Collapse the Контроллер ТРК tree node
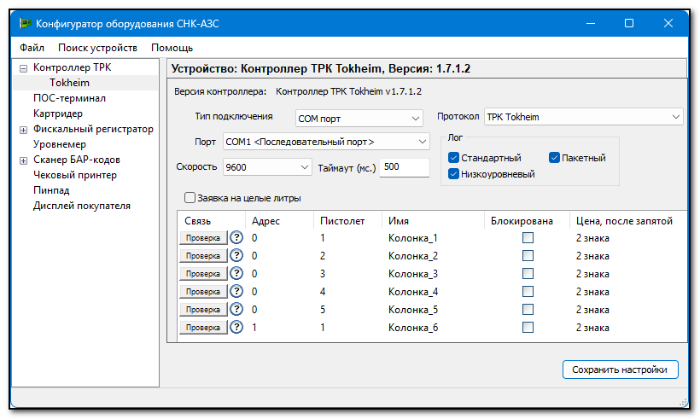Screen dimensions: 700x419 tap(23, 68)
